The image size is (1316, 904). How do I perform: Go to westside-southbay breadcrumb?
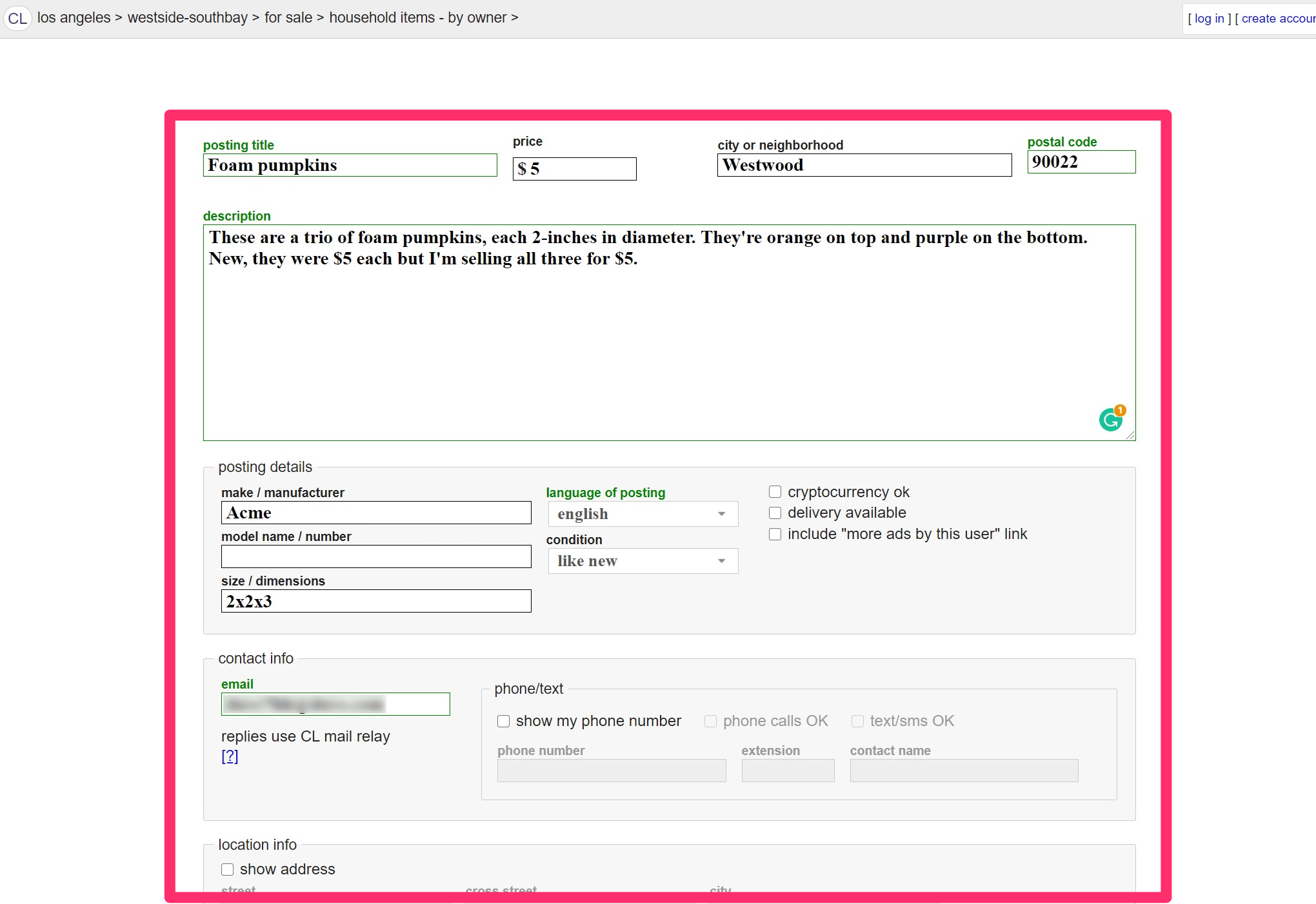pyautogui.click(x=187, y=18)
